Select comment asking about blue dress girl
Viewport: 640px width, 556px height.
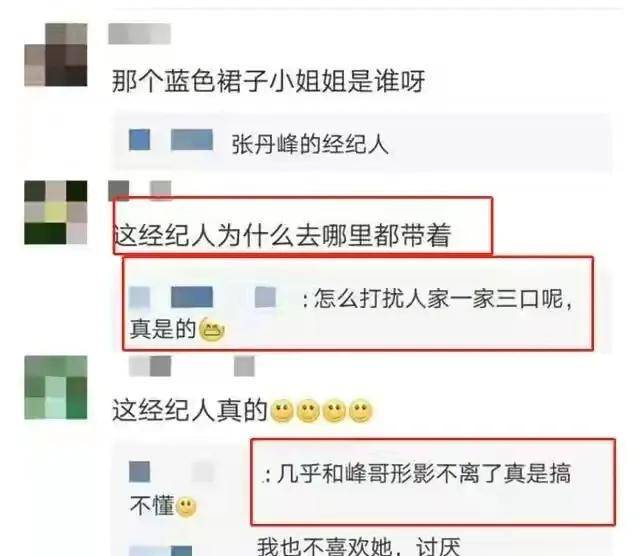coord(269,81)
